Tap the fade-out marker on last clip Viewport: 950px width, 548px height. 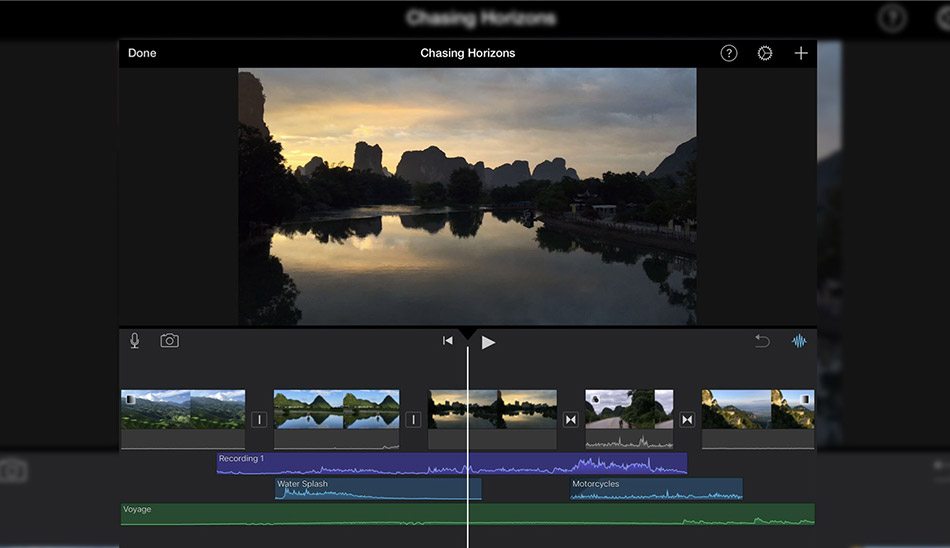pos(805,399)
